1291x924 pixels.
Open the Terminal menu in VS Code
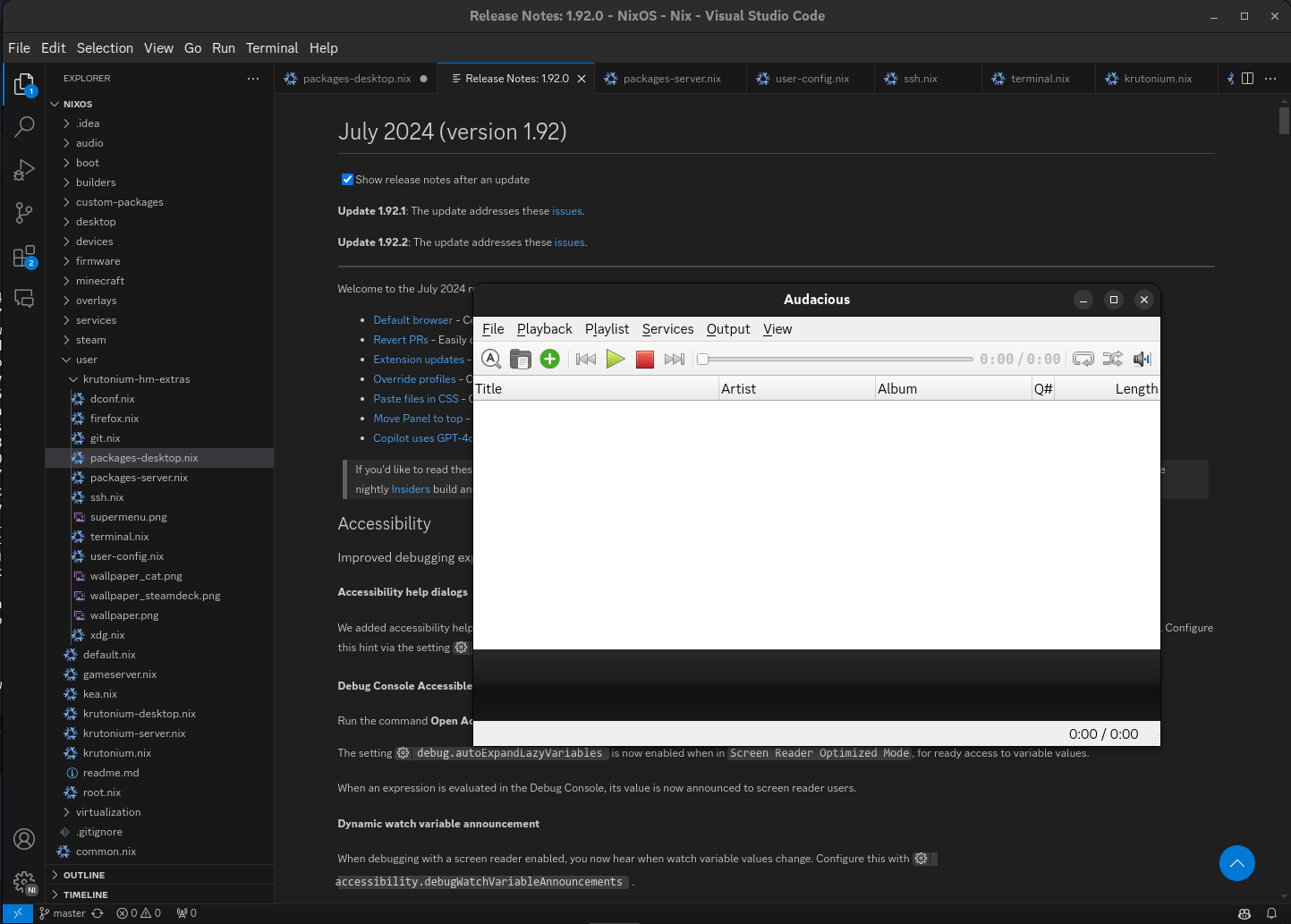(272, 48)
